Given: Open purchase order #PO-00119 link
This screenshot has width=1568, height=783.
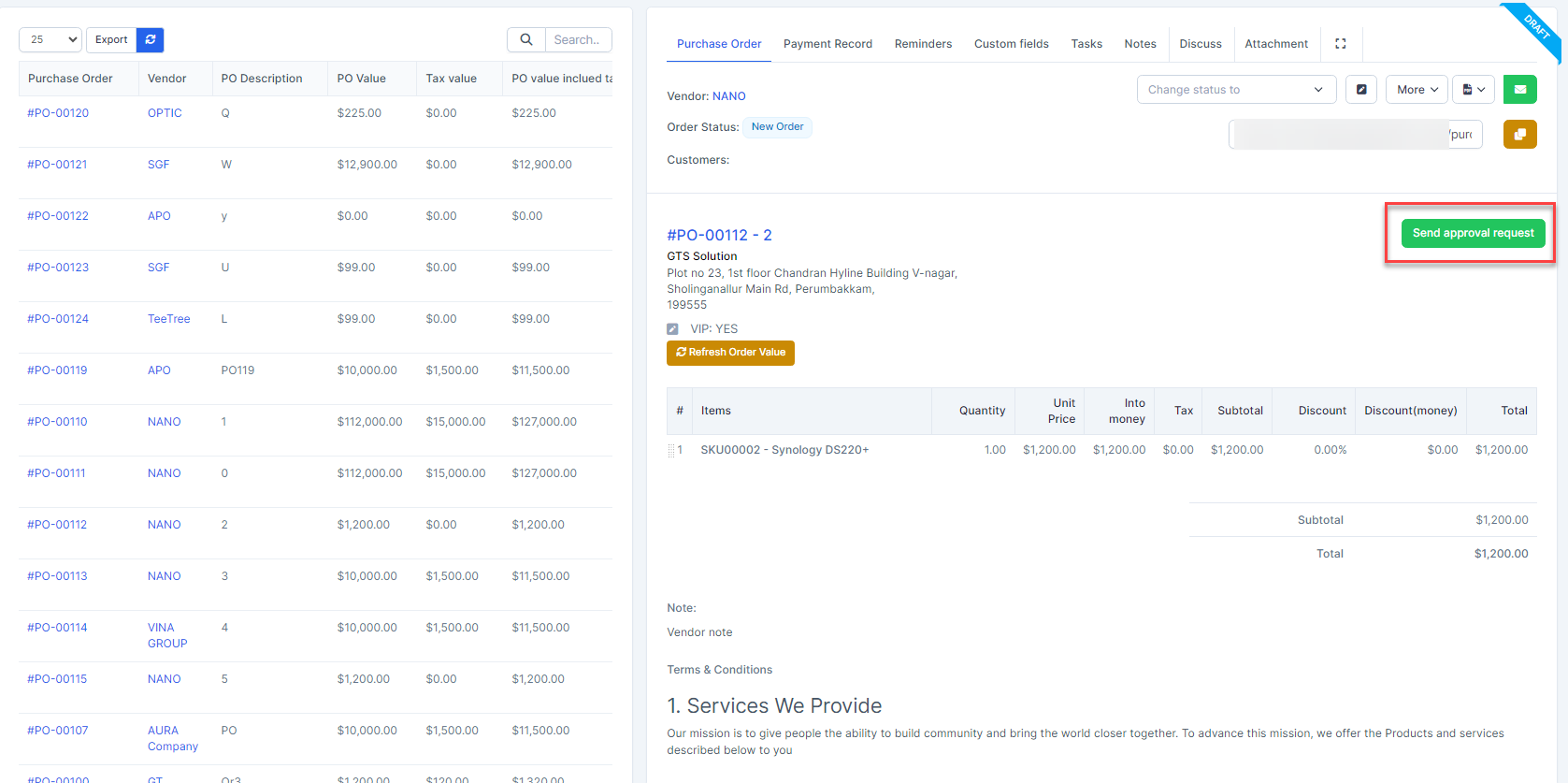Looking at the screenshot, I should (57, 370).
